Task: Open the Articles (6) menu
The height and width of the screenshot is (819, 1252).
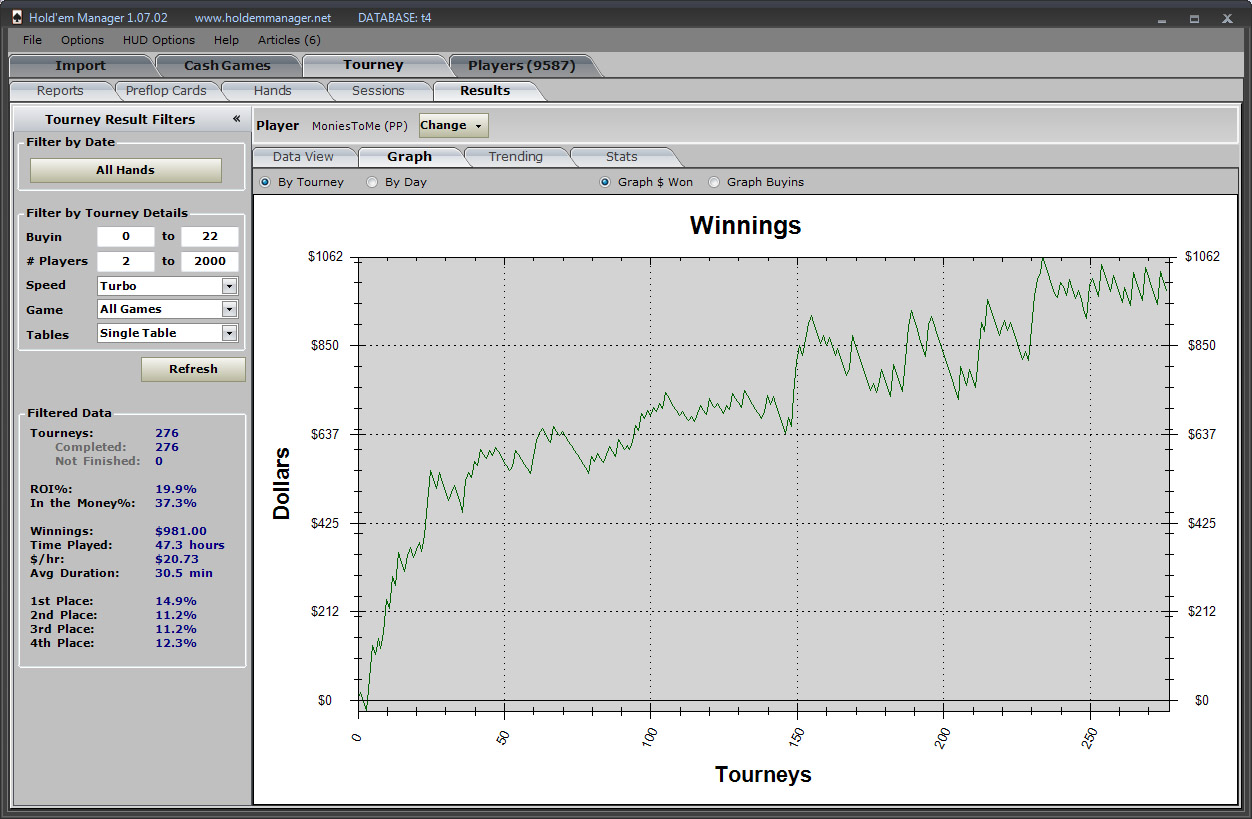Action: [x=289, y=40]
